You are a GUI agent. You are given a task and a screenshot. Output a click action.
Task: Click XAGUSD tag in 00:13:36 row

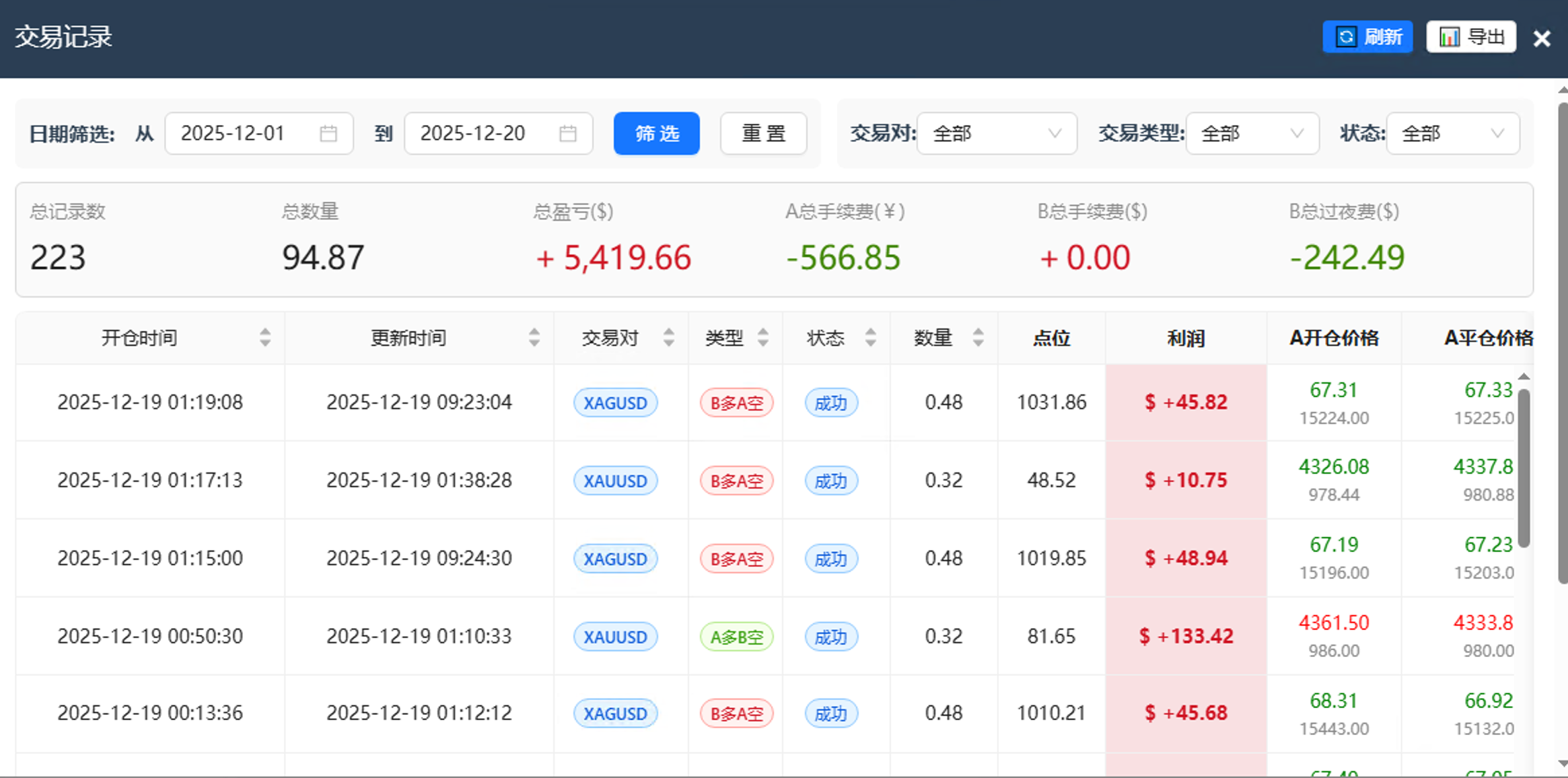[x=615, y=713]
